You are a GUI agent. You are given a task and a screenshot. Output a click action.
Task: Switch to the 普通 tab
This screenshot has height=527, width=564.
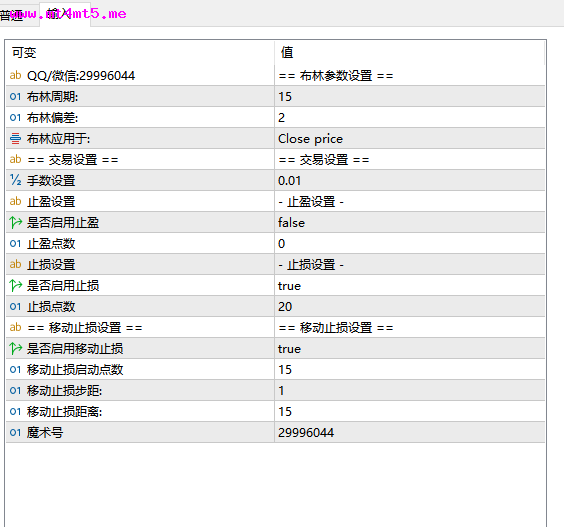tap(13, 15)
